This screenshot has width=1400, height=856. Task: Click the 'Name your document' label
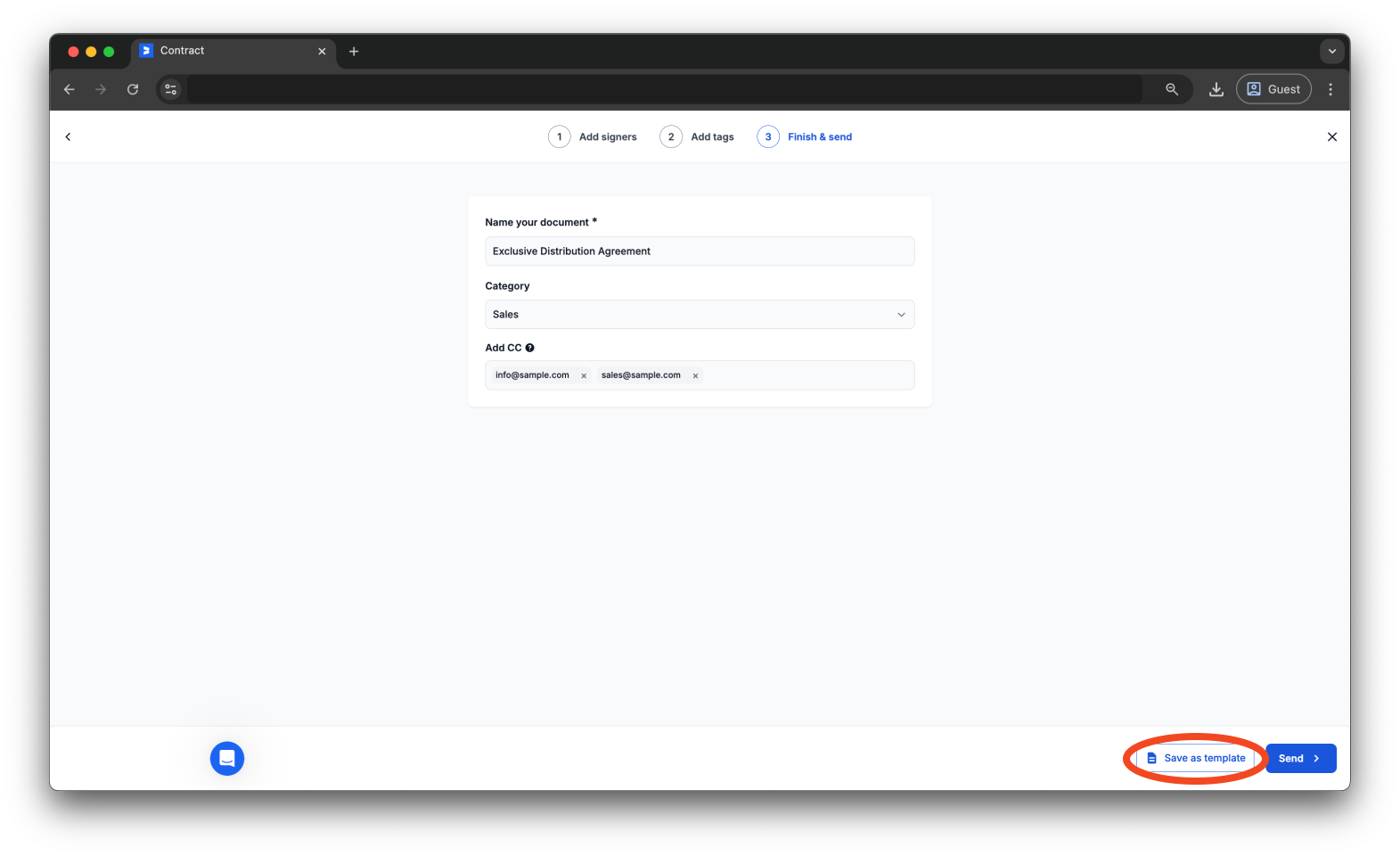coord(541,222)
